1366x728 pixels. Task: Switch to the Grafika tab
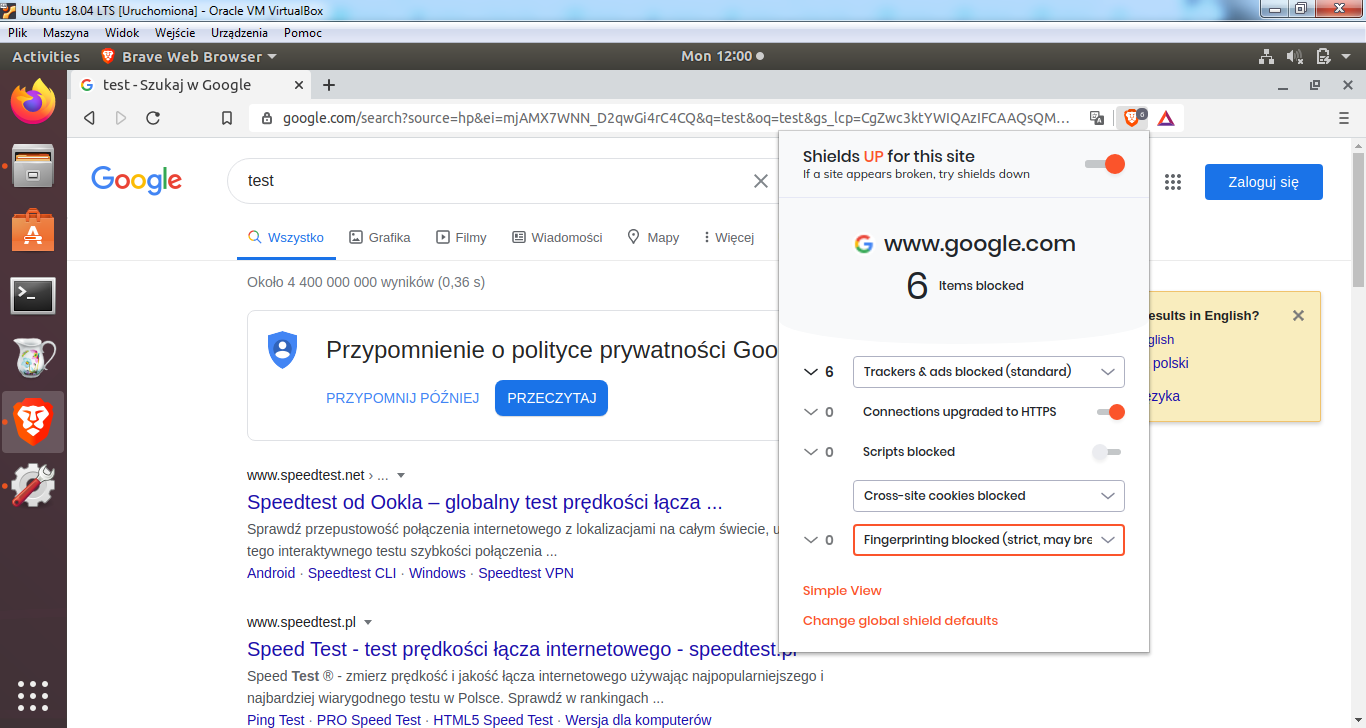pyautogui.click(x=380, y=237)
